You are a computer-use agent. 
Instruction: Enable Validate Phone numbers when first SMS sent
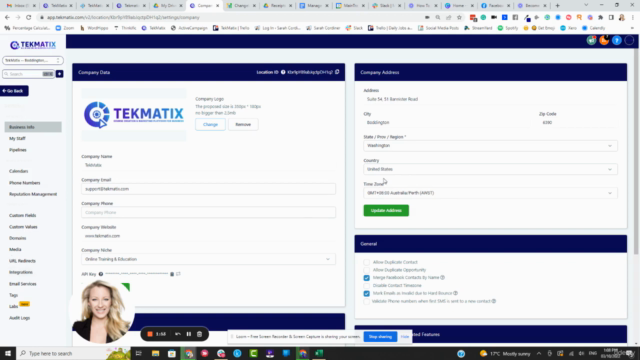pos(367,301)
